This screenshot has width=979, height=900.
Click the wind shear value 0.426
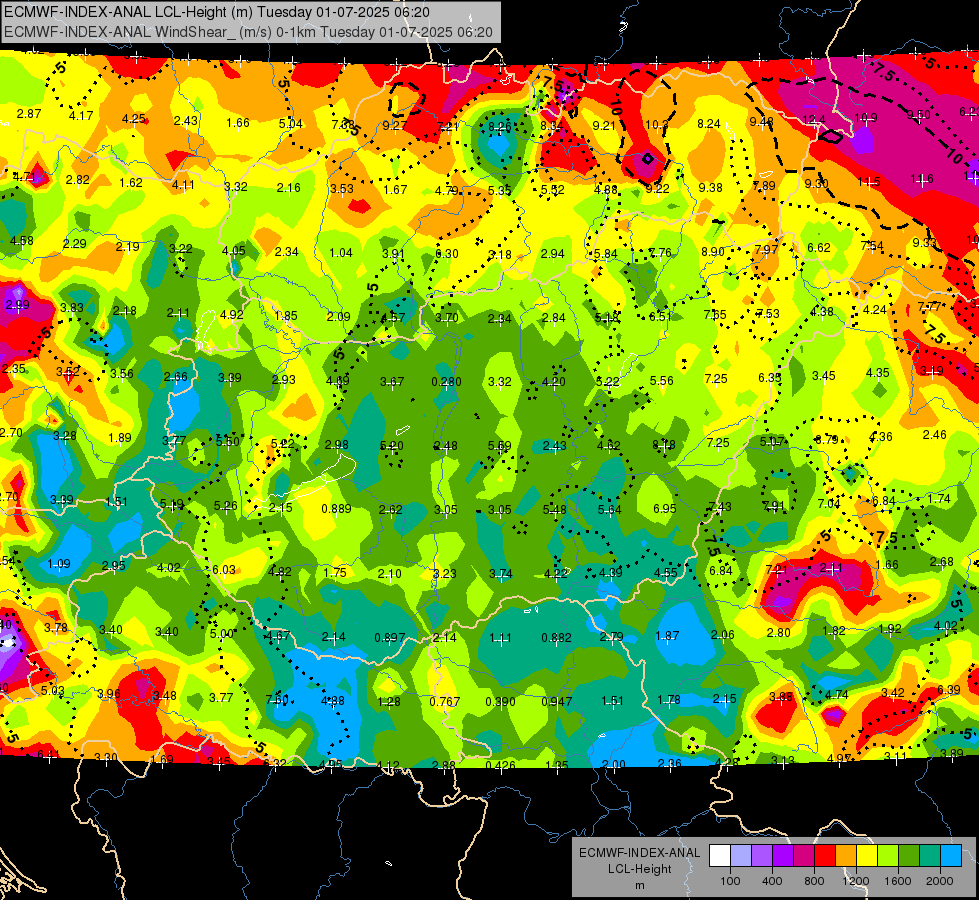pyautogui.click(x=500, y=764)
